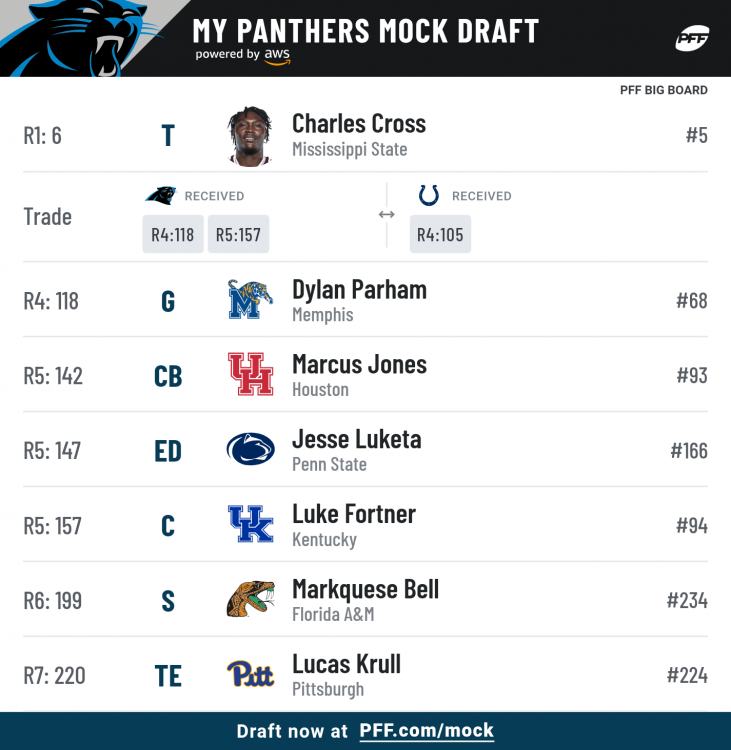Screen dimensions: 731x750
Task: Click Lucas Krull's #224 big board rank
Action: 687,676
